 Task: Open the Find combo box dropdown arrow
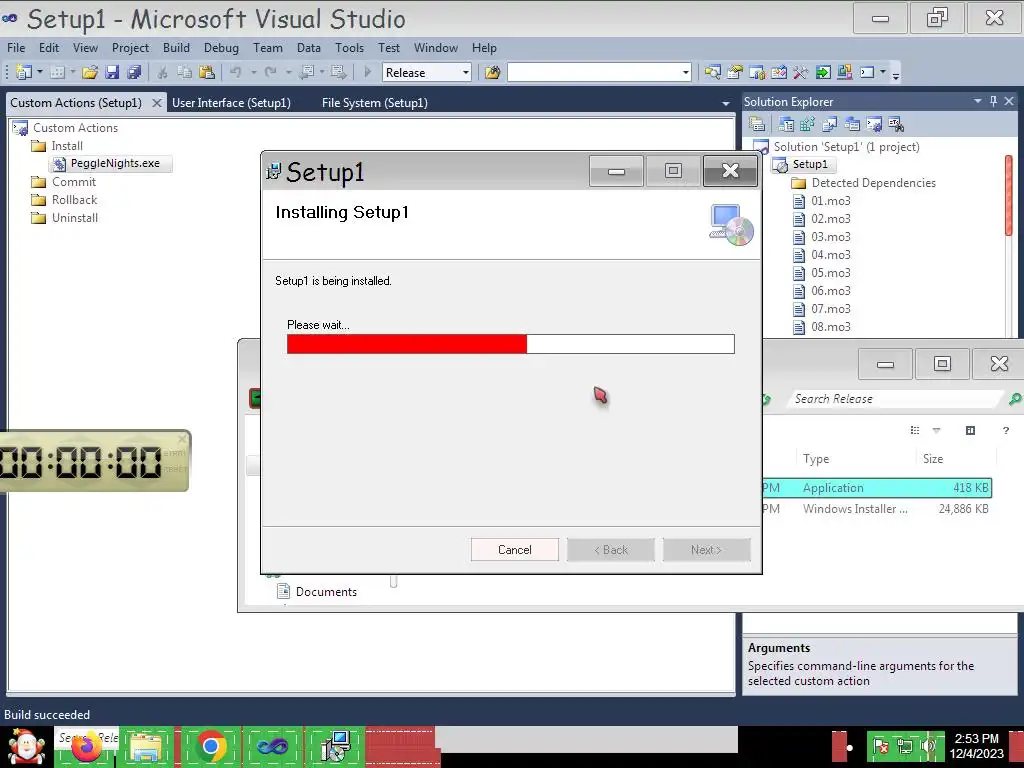click(x=686, y=72)
